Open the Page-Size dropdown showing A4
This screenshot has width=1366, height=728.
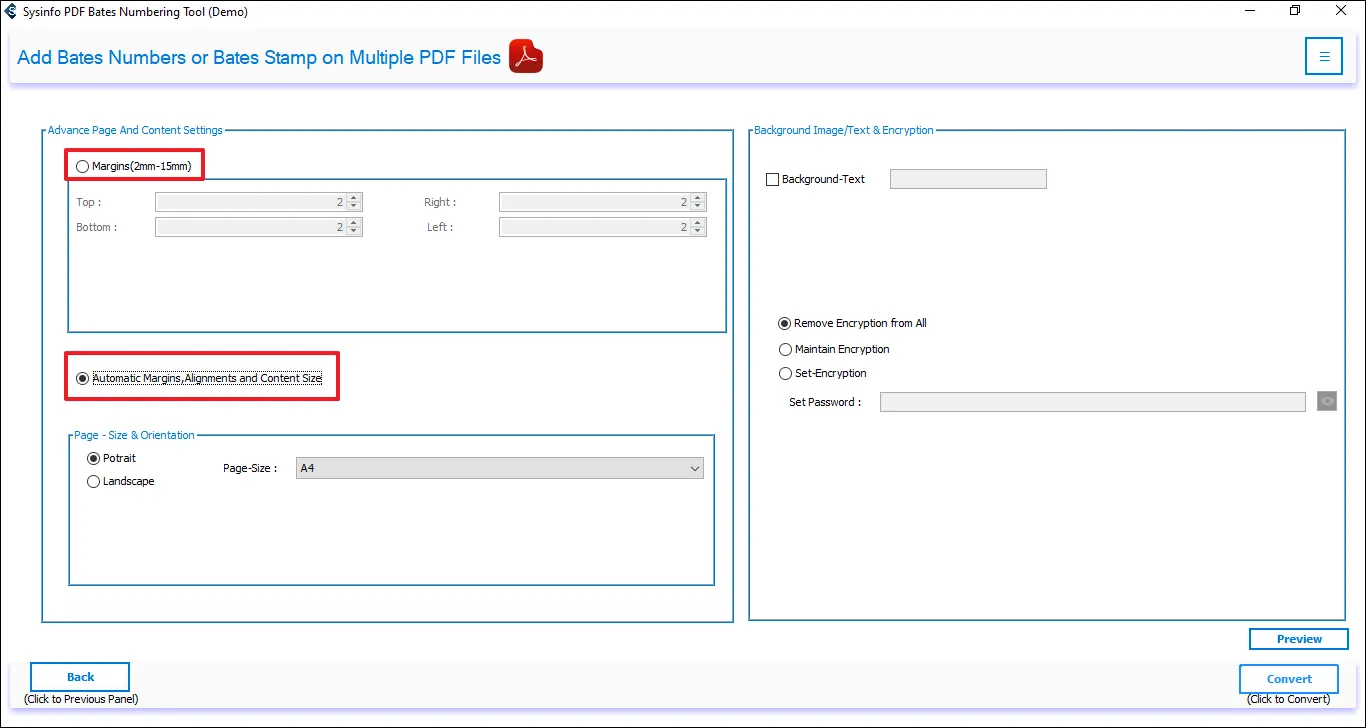click(x=500, y=468)
